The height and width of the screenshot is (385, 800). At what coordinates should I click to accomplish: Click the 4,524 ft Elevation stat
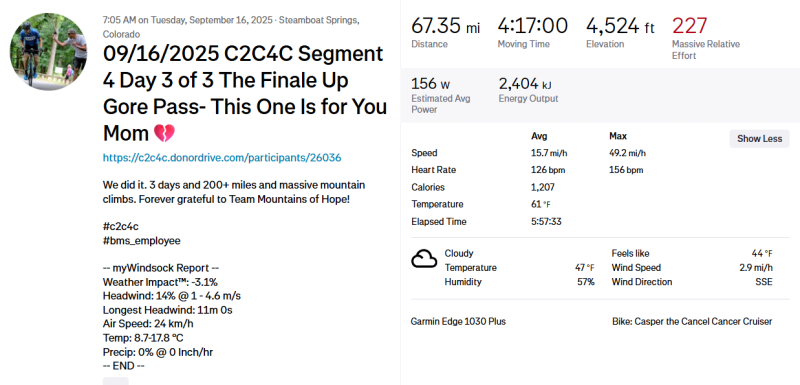click(620, 33)
